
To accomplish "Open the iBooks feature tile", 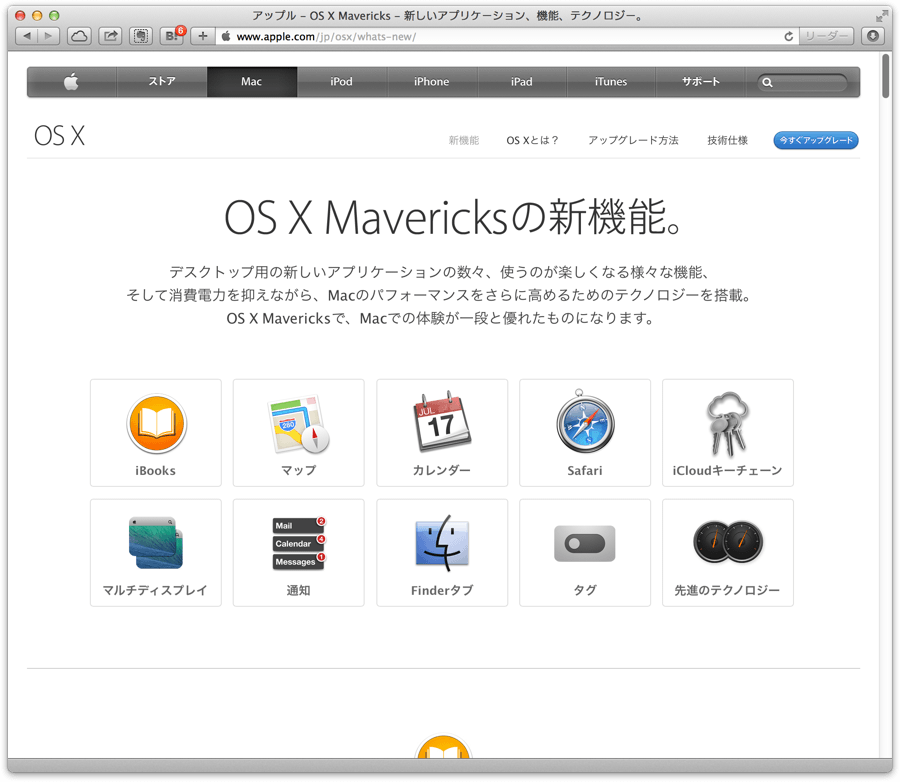I will click(156, 432).
